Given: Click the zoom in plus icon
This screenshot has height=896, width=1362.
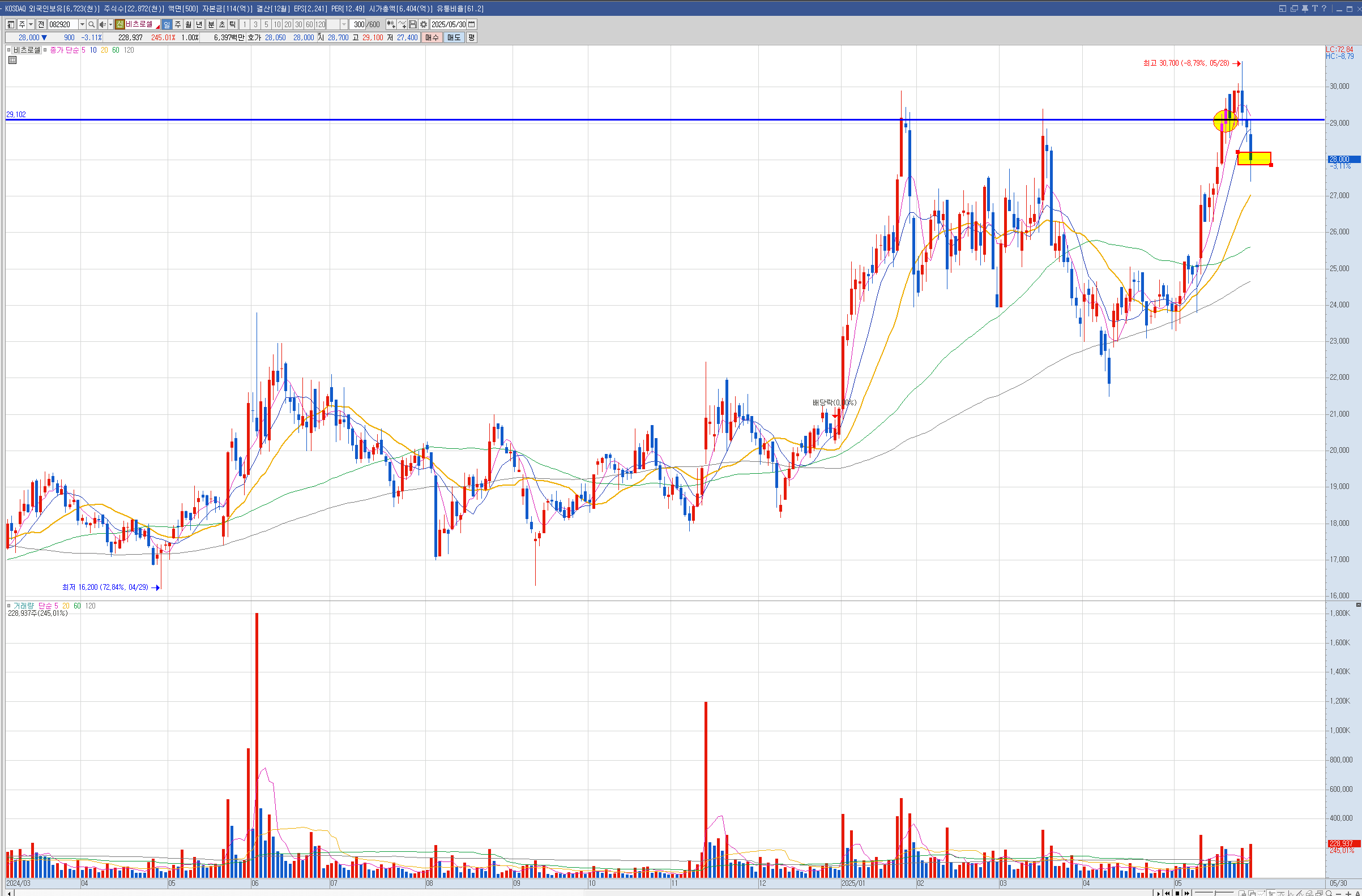Looking at the screenshot, I should (1348, 893).
